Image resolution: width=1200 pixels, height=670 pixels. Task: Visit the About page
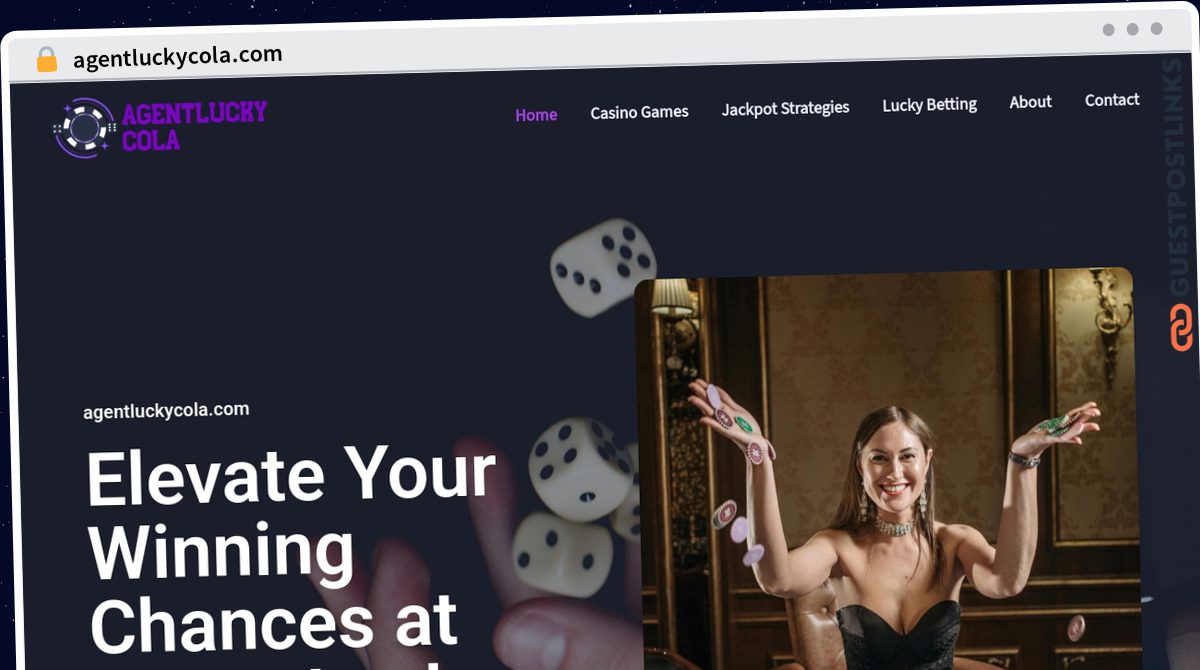click(1030, 102)
